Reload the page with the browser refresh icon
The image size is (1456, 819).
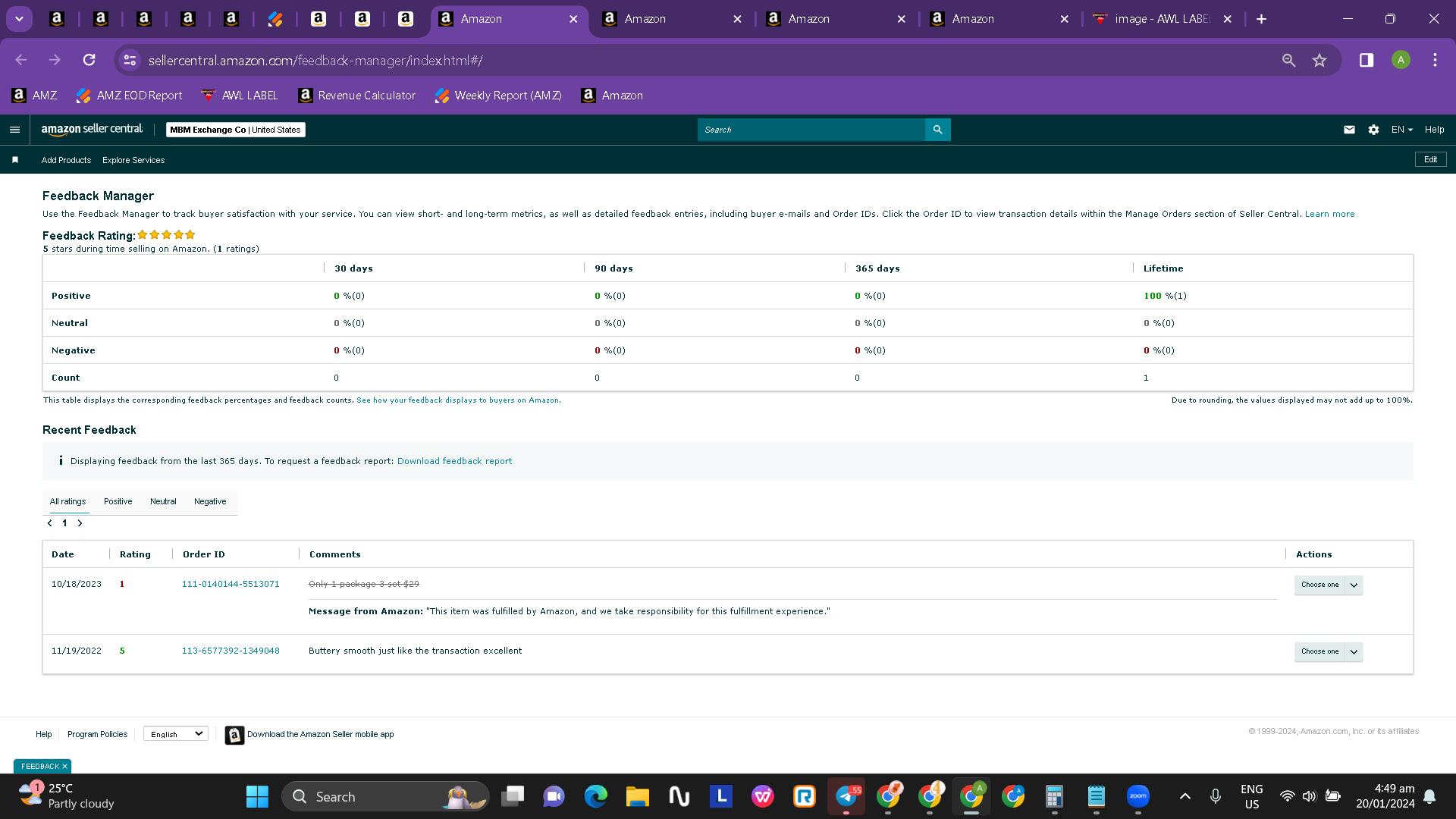pos(89,60)
